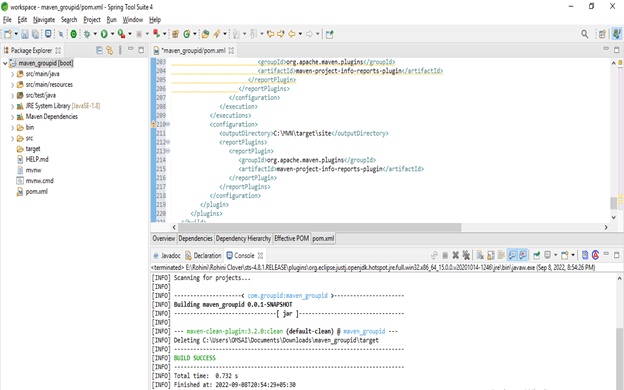Select HELP.md file in tree

pyautogui.click(x=37, y=159)
